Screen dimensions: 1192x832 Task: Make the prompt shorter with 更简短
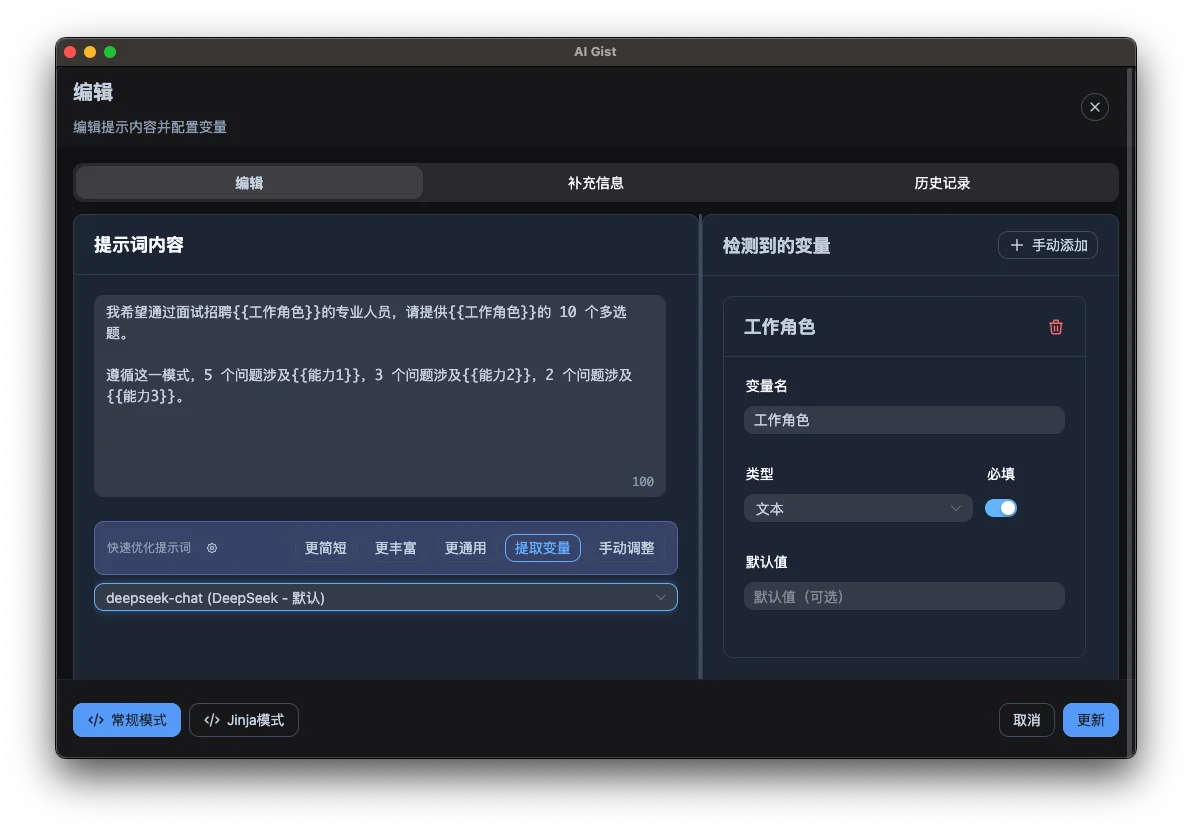click(325, 547)
